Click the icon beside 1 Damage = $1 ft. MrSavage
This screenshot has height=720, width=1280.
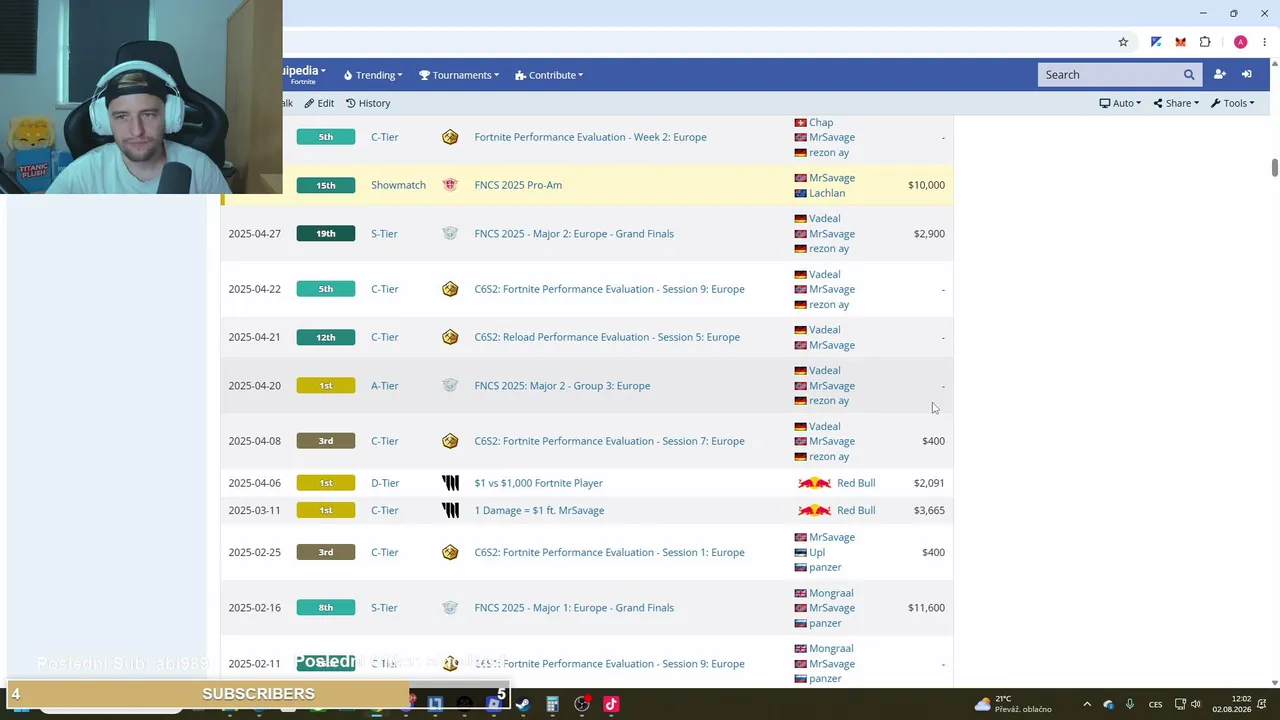[x=450, y=510]
